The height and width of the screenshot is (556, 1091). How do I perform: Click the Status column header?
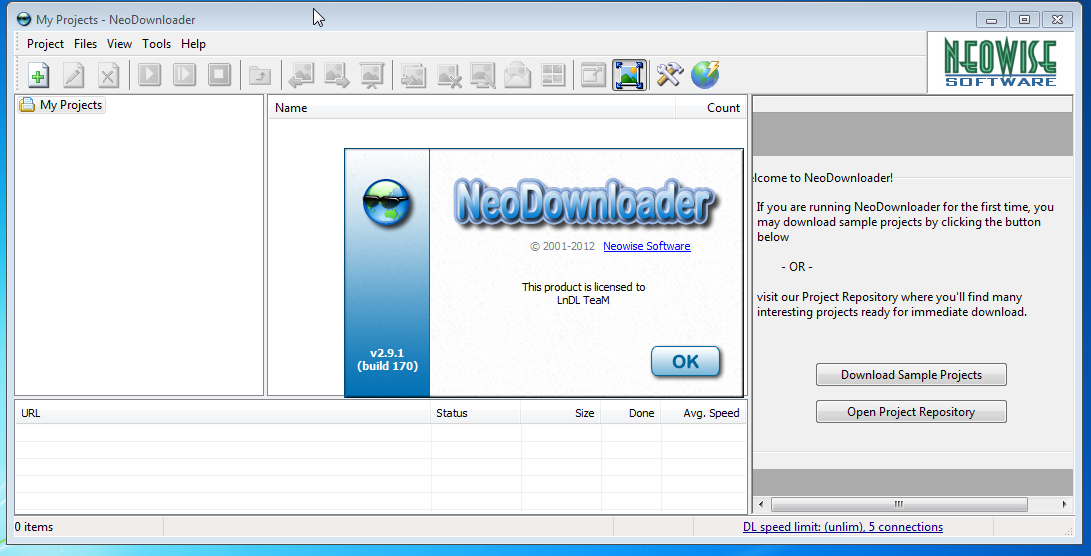click(476, 413)
